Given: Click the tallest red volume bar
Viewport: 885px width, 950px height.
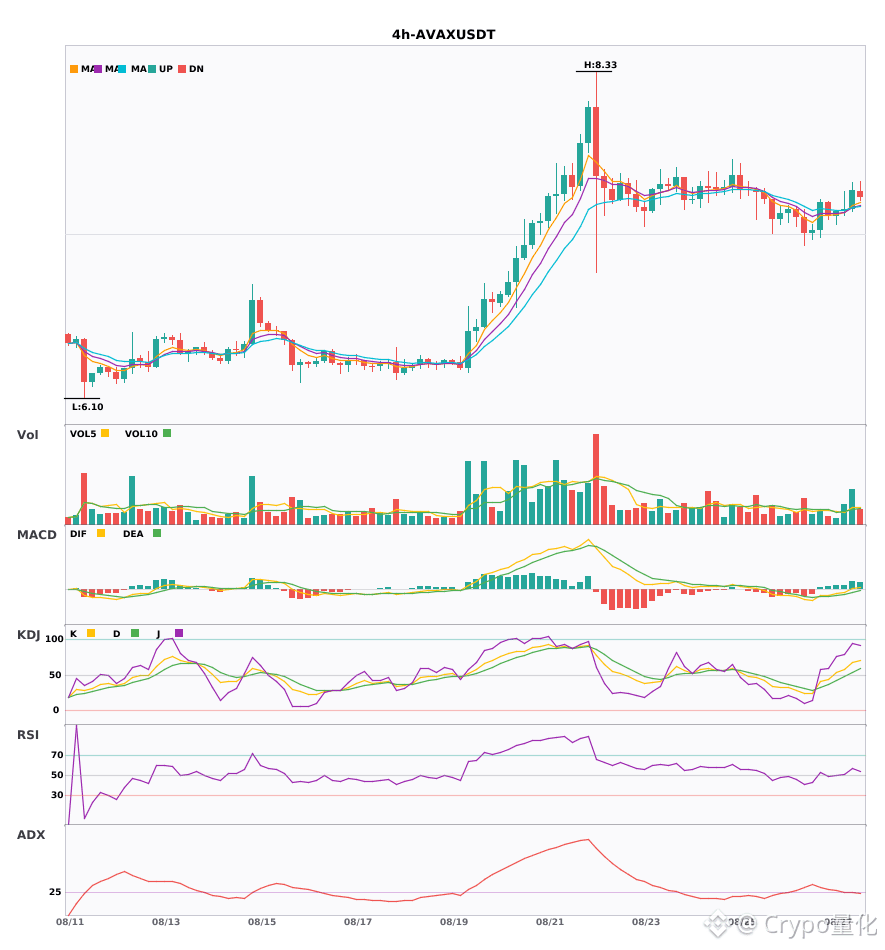Looking at the screenshot, I should (596, 479).
